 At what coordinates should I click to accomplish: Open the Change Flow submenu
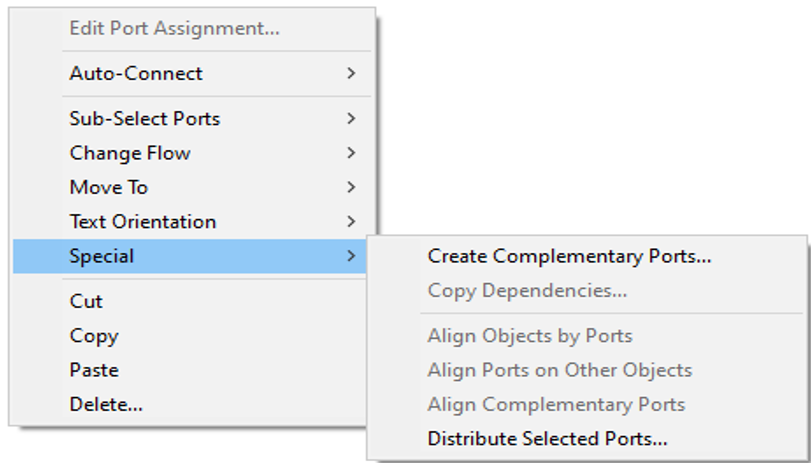pos(192,153)
